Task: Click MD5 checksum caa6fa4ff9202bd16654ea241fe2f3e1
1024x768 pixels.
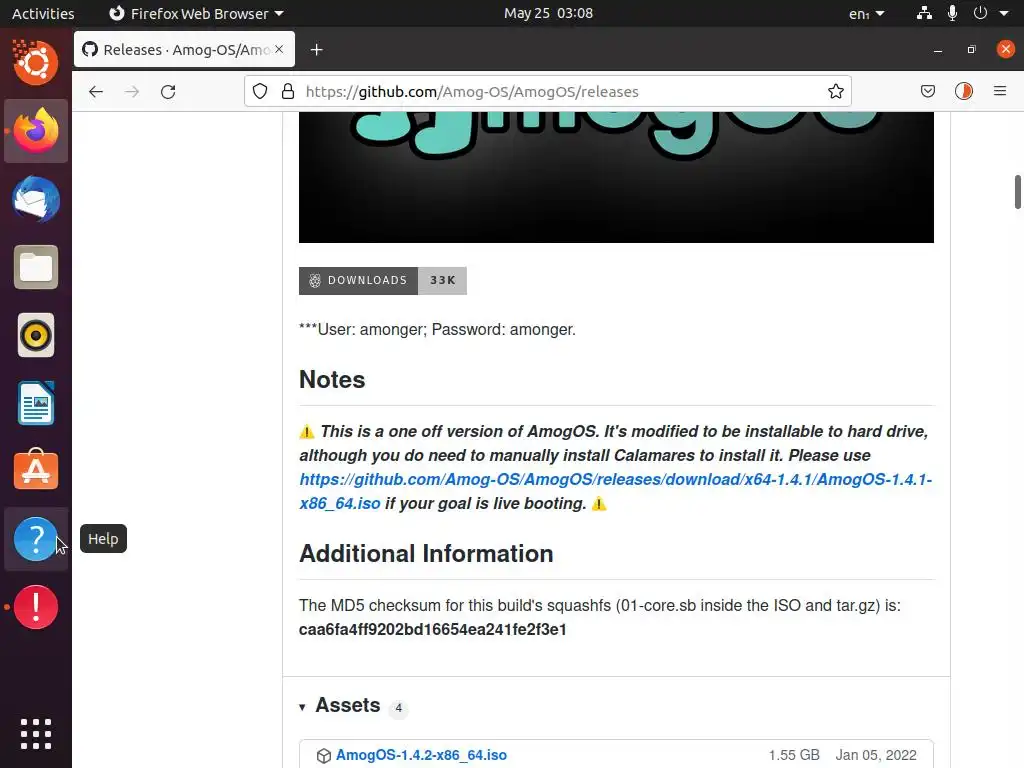Action: (x=432, y=630)
